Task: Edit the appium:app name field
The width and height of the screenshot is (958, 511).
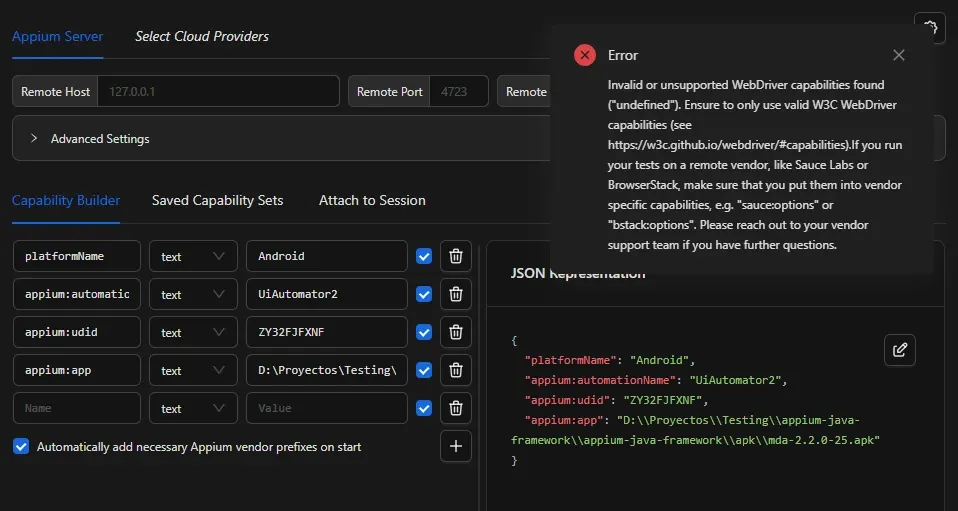Action: (77, 370)
